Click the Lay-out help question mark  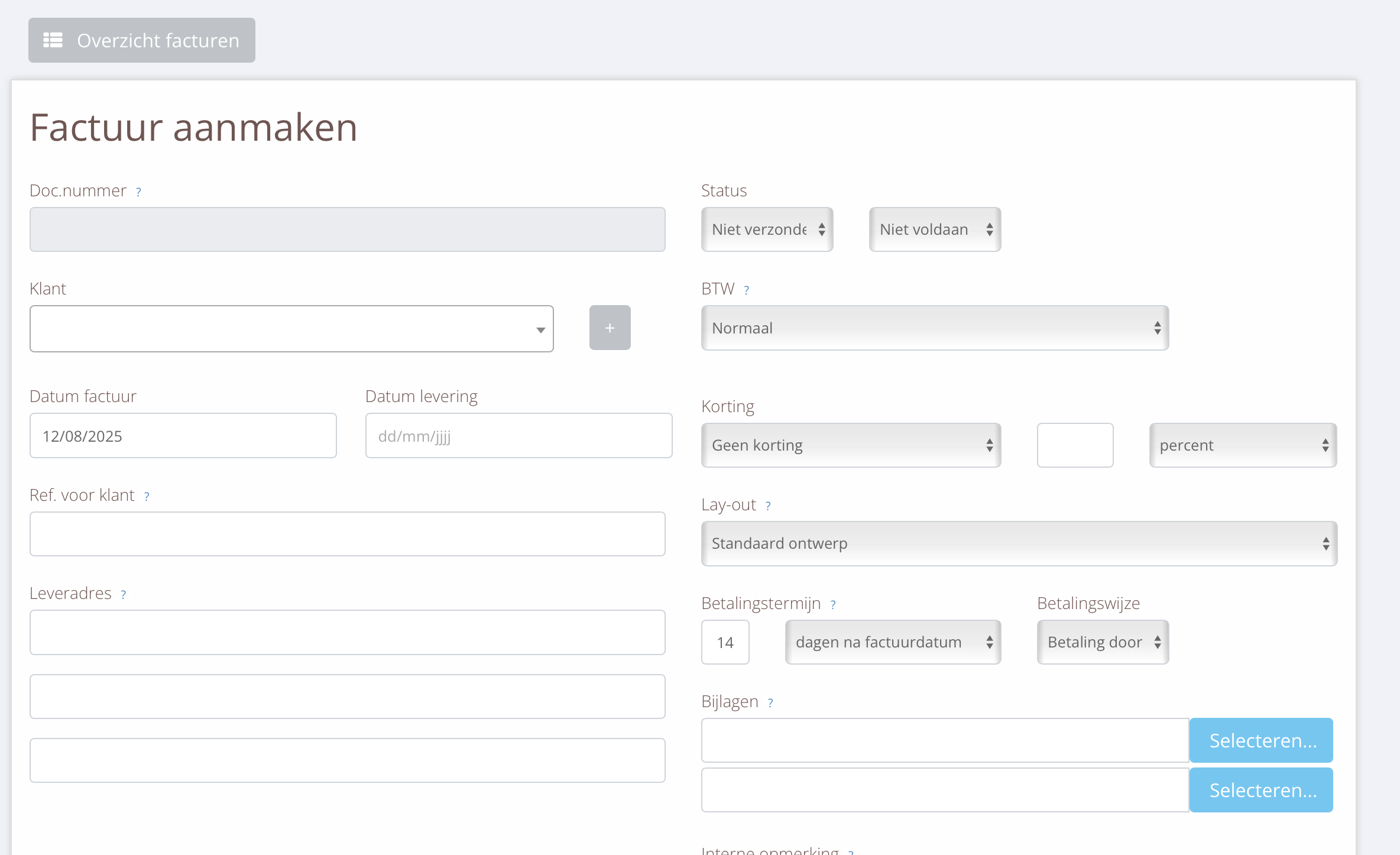tap(768, 506)
